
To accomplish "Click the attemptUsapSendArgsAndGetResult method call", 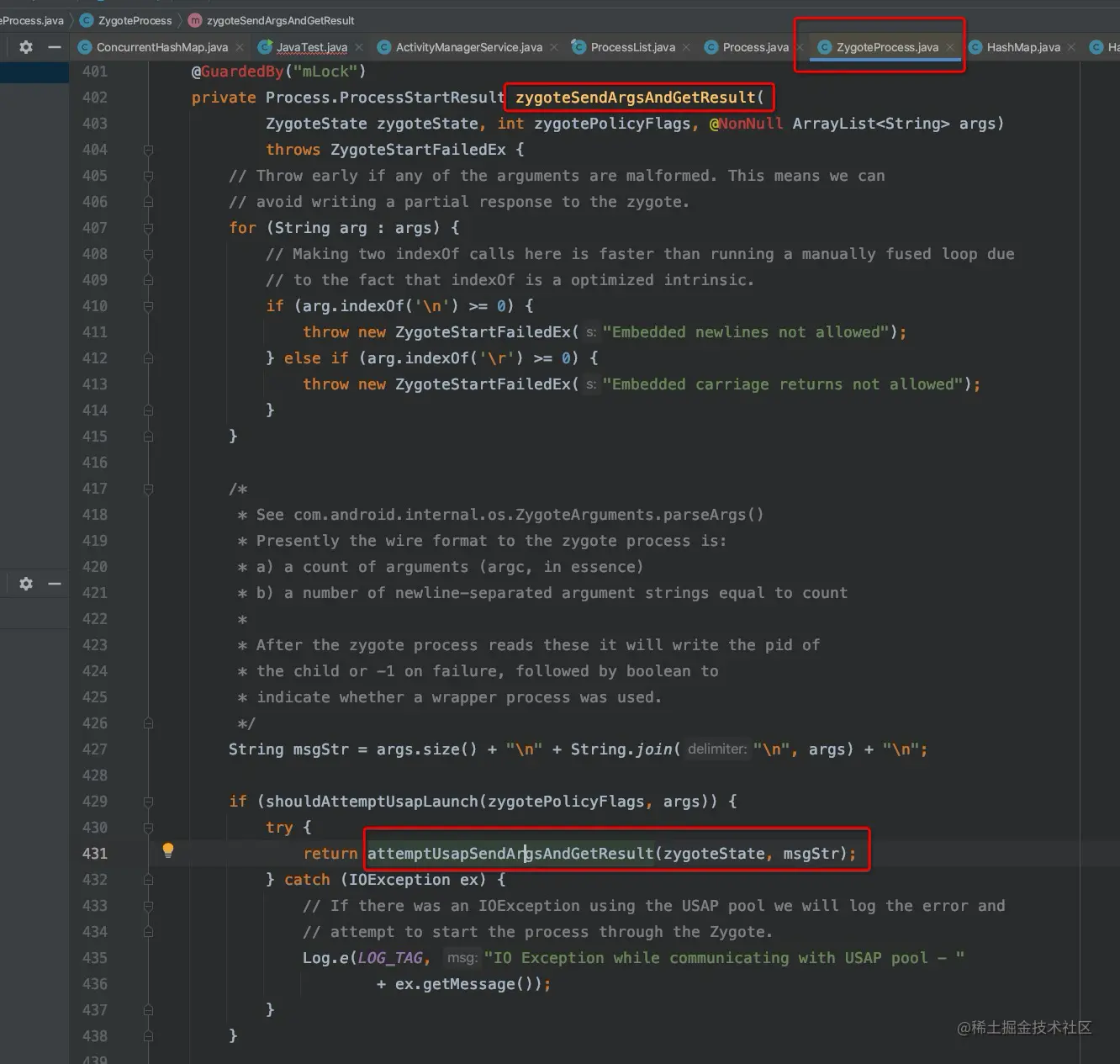I will (x=510, y=854).
